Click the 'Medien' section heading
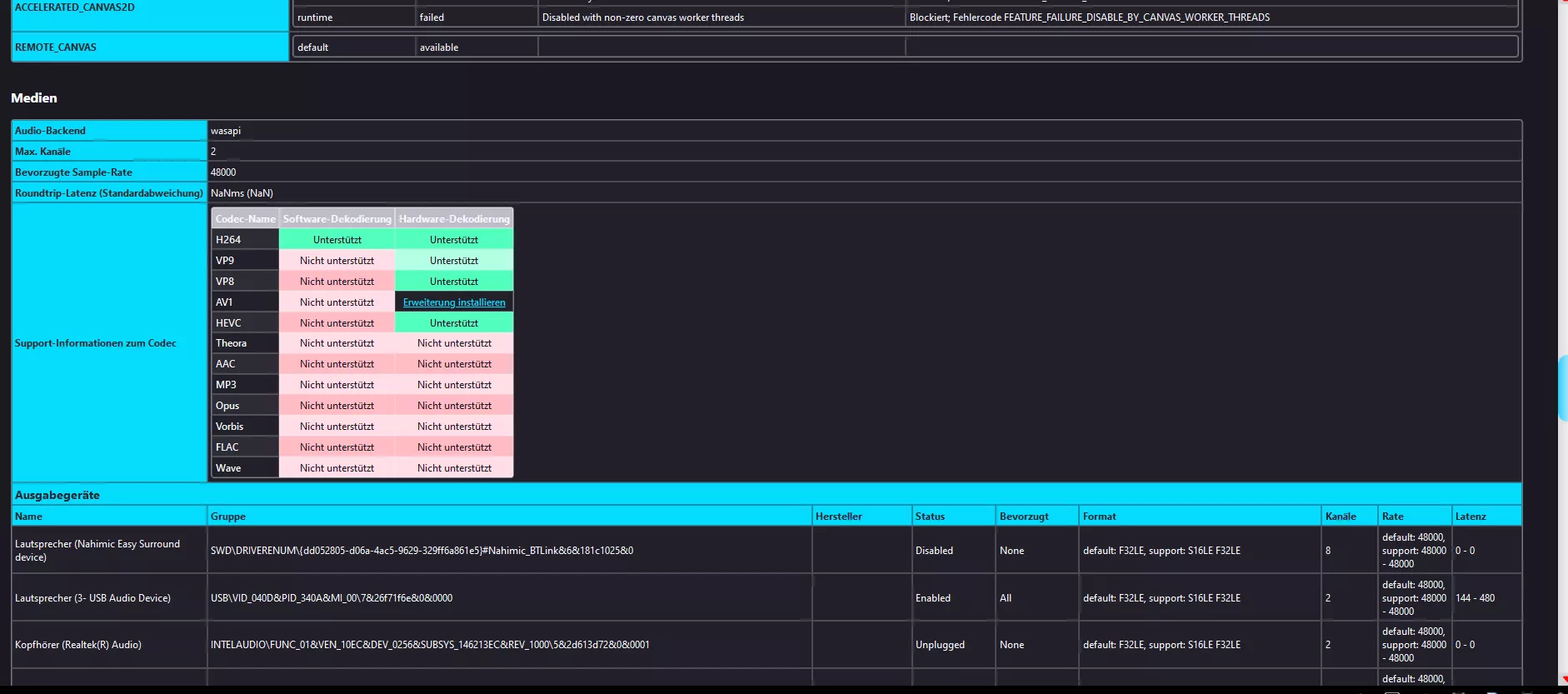The height and width of the screenshot is (694, 1568). 34,98
